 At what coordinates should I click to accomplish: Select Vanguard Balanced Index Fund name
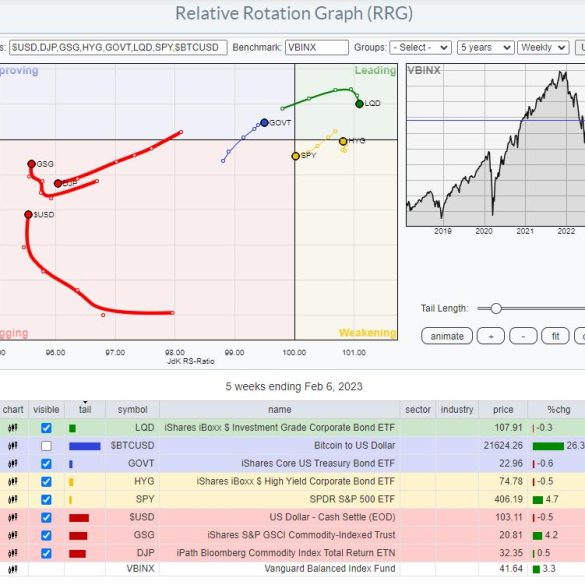coord(330,569)
